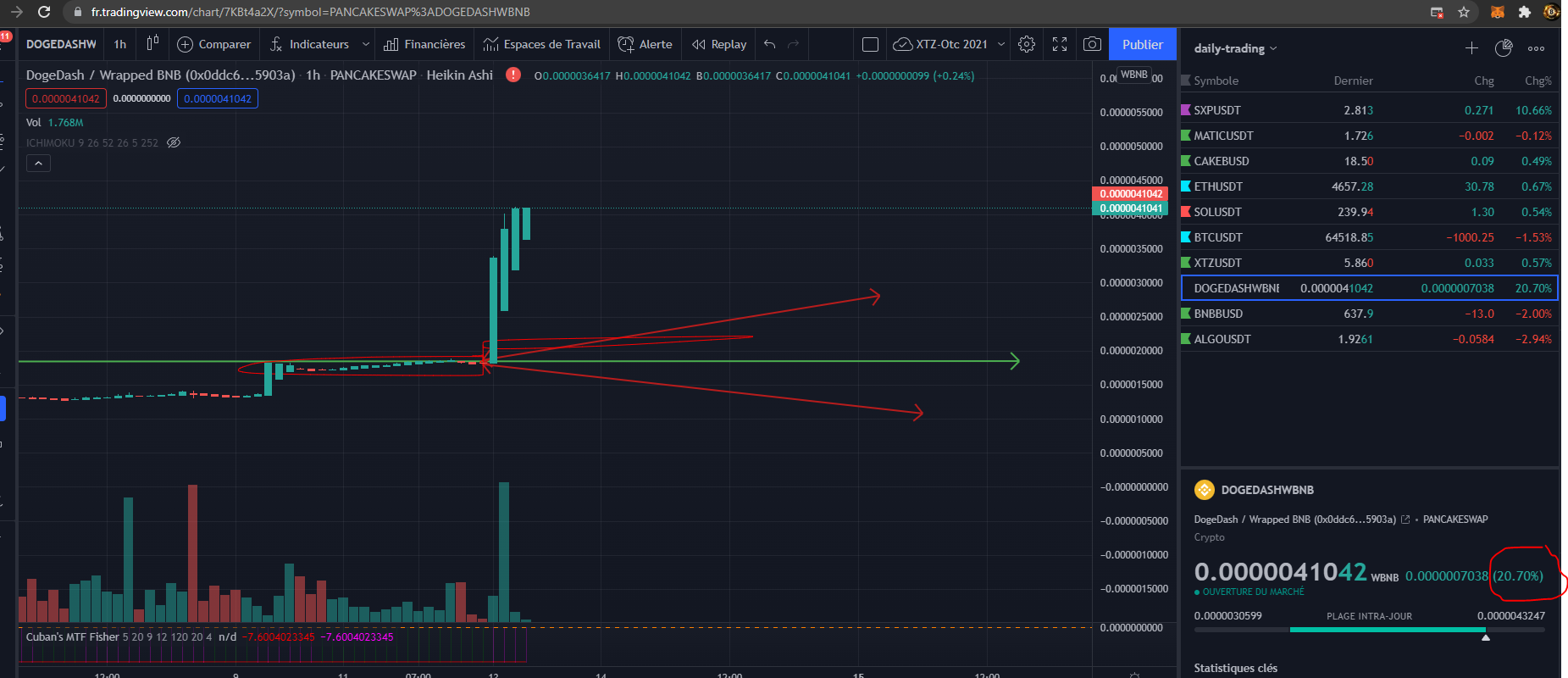Undo the last chart action
Viewport: 1568px width, 678px height.
769,44
